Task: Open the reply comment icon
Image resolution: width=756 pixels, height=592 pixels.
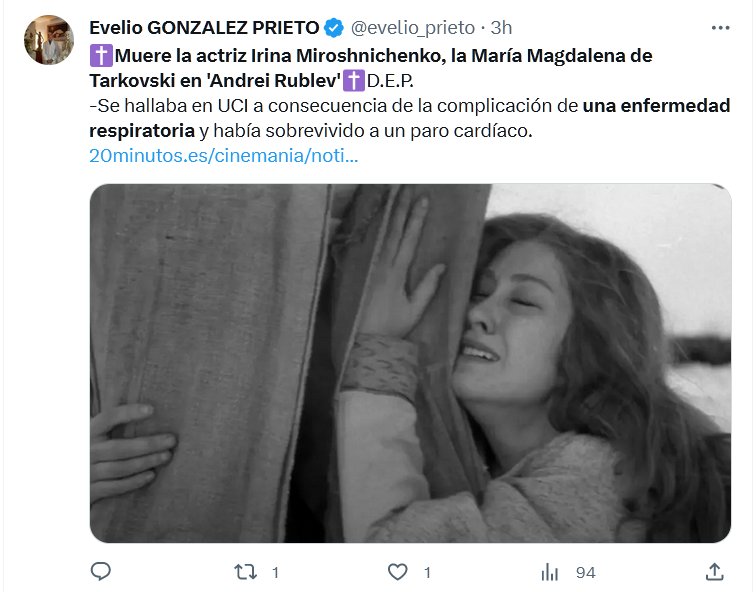Action: tap(101, 572)
